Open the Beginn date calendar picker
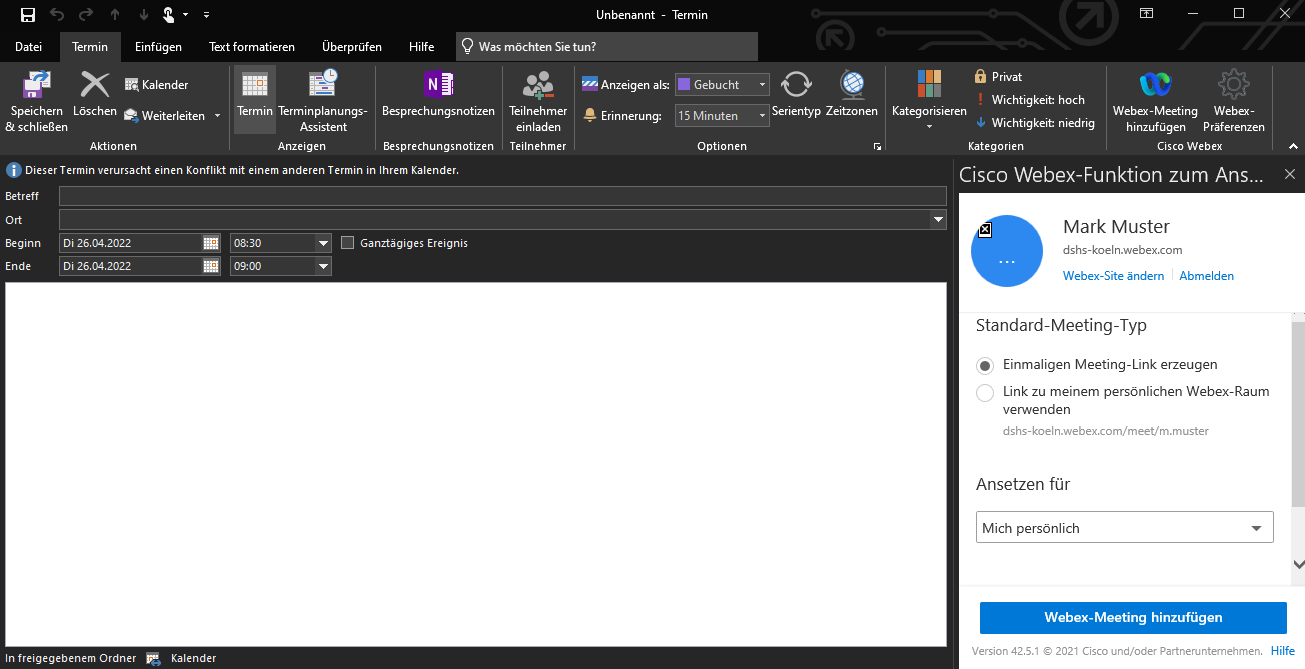The width and height of the screenshot is (1305, 669). pyautogui.click(x=211, y=243)
